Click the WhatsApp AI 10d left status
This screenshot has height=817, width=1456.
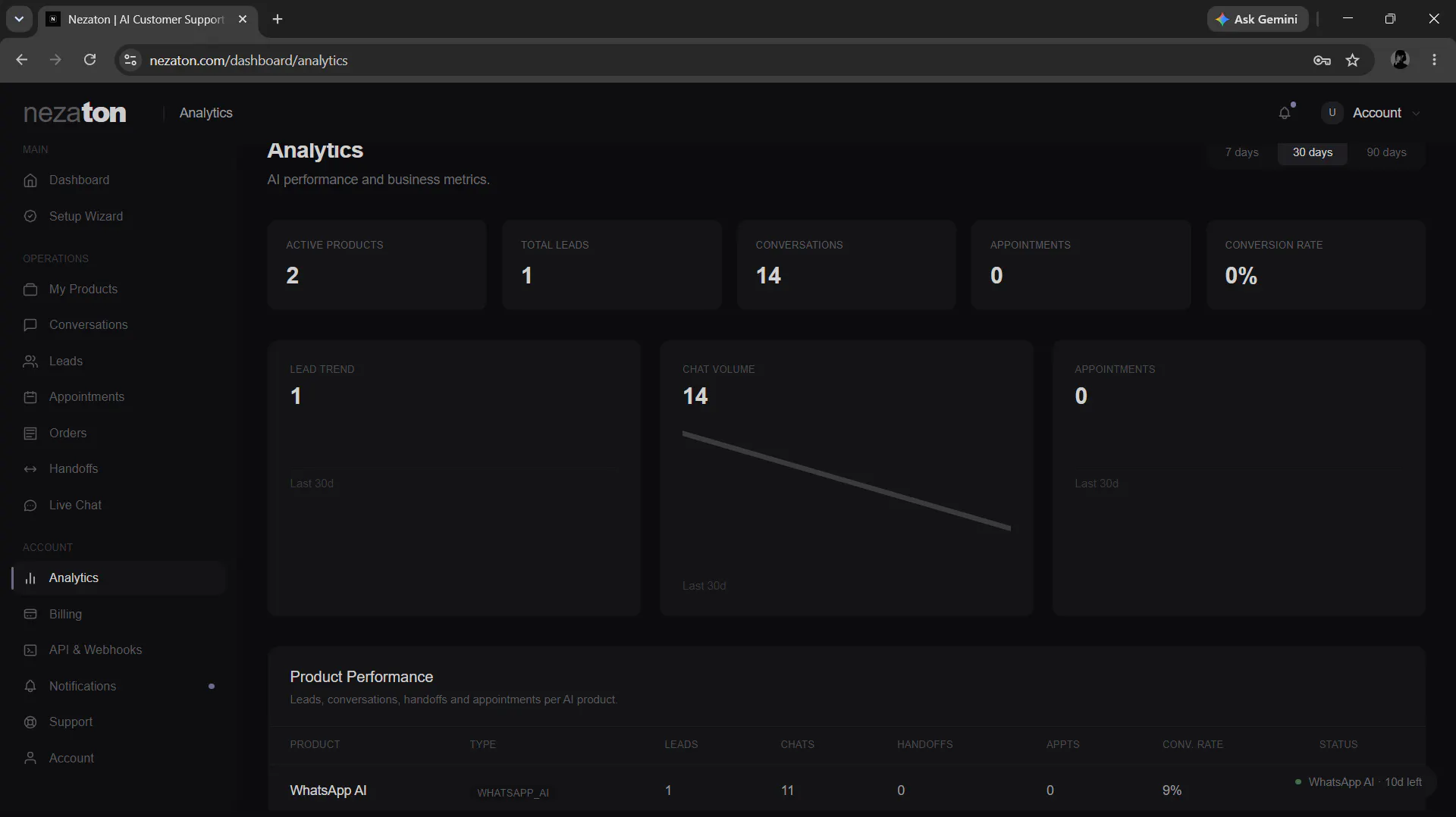1359,782
